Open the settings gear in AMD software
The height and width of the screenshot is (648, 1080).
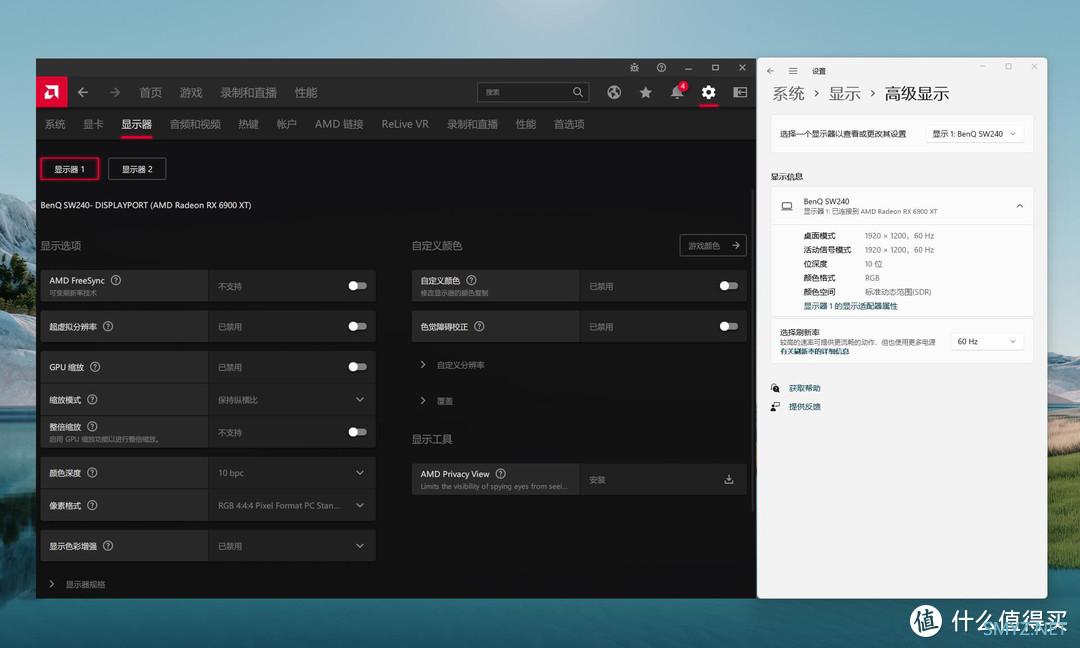click(708, 92)
